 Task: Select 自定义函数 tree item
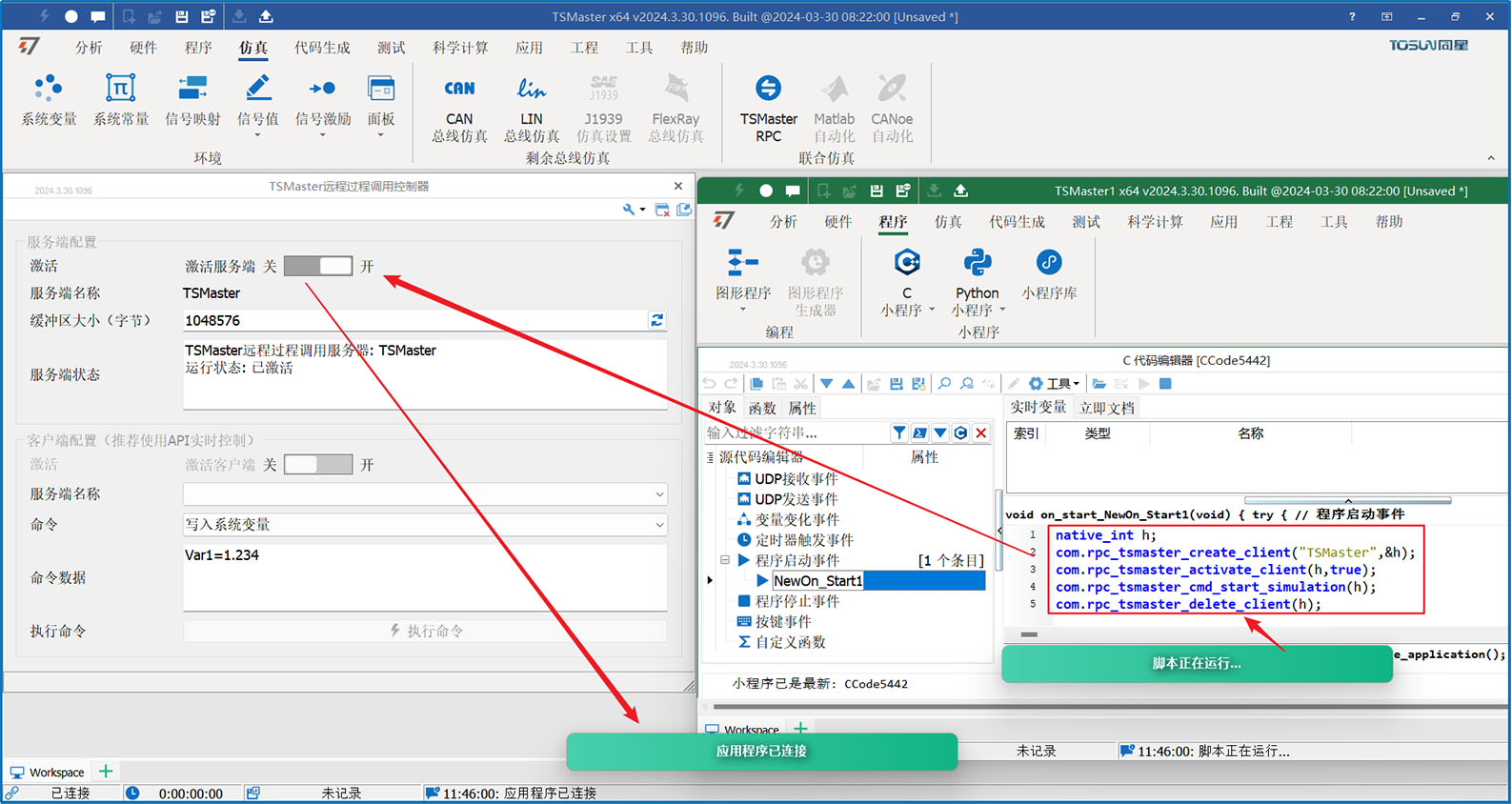[790, 642]
